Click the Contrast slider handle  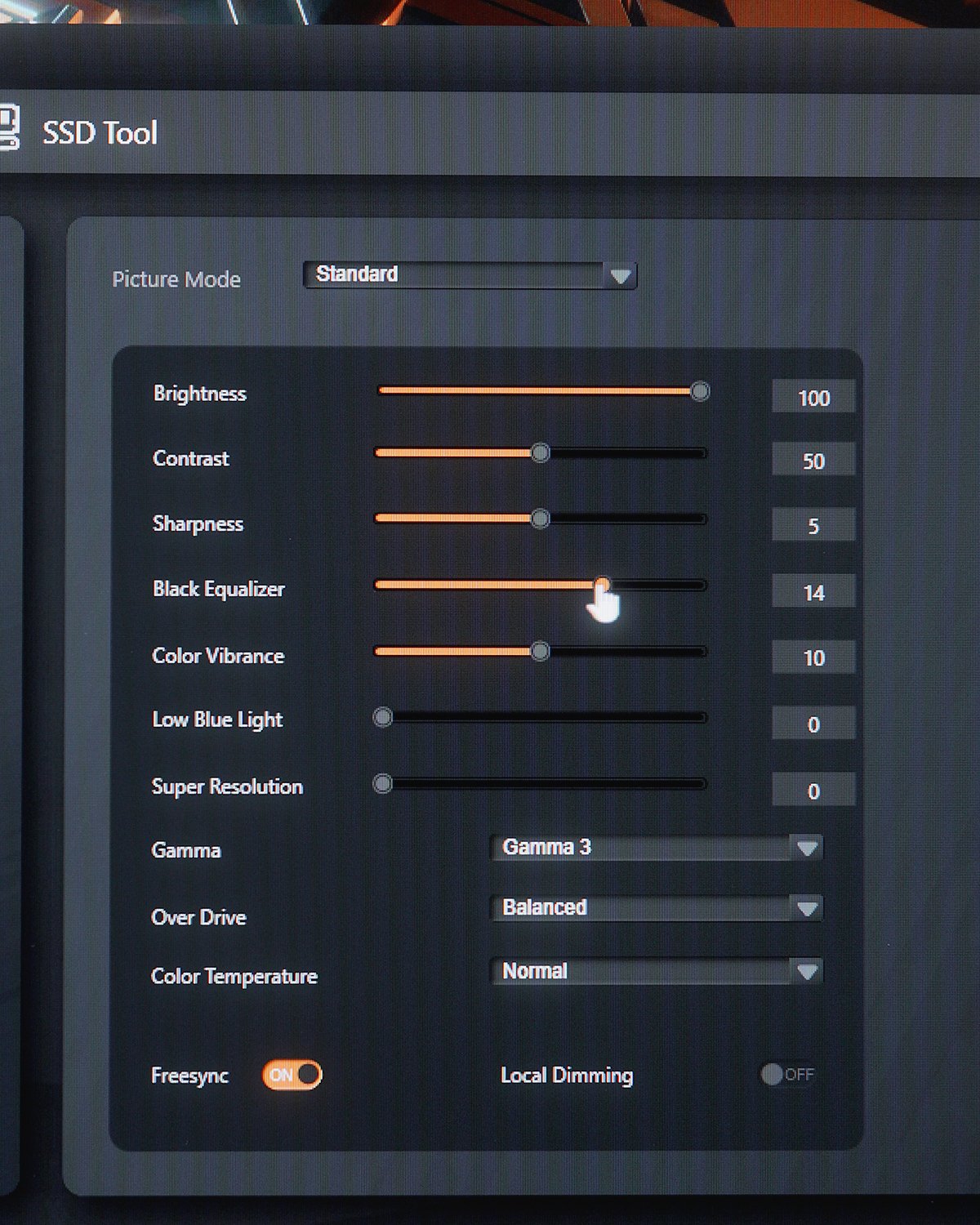pyautogui.click(x=540, y=453)
